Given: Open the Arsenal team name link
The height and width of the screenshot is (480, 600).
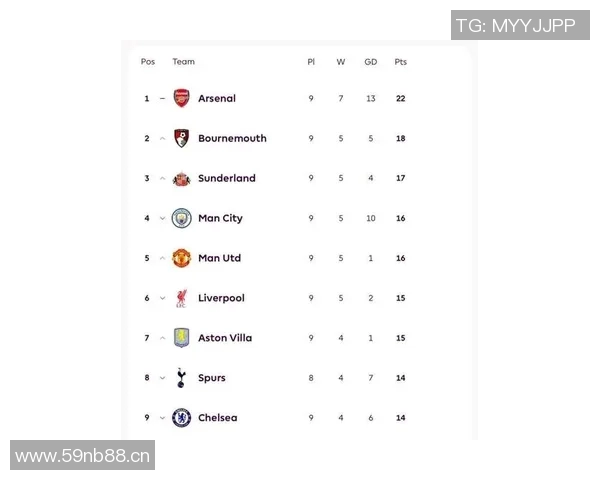Looking at the screenshot, I should (x=217, y=98).
